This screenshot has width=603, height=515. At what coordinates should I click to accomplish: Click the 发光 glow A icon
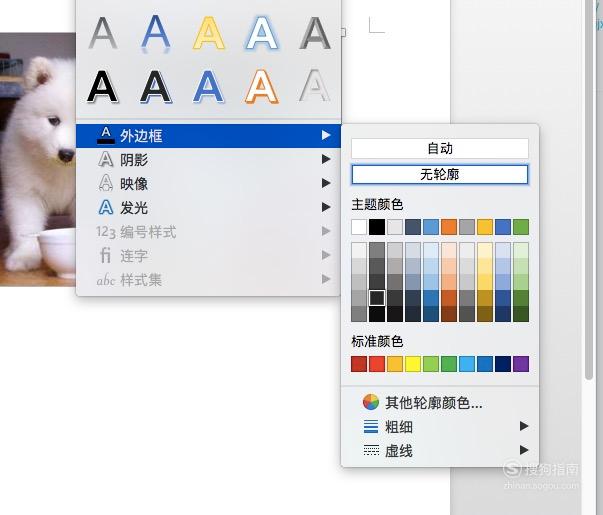coord(106,207)
